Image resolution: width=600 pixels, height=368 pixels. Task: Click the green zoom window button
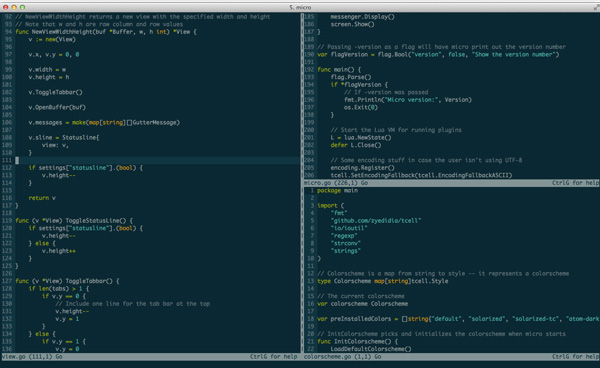22,7
